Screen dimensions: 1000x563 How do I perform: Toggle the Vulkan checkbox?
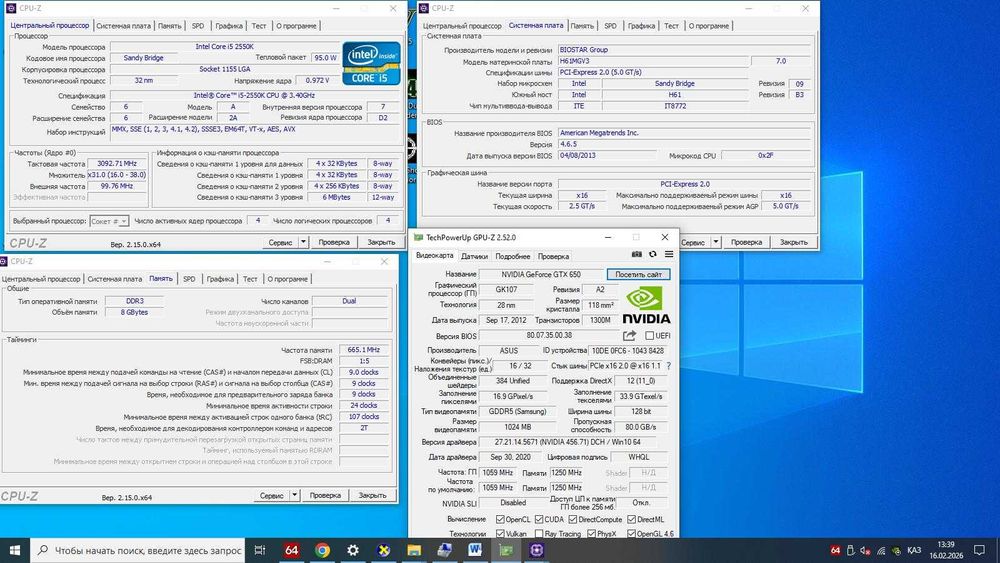(501, 534)
